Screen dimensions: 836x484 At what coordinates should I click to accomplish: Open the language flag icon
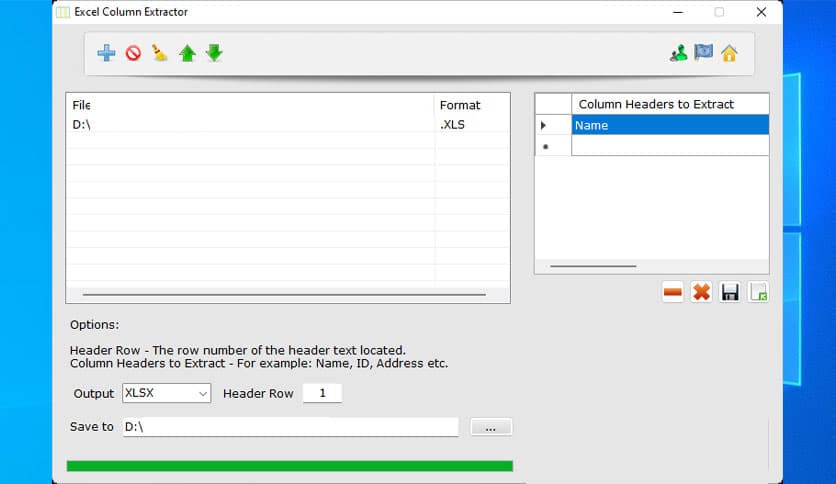coord(704,53)
